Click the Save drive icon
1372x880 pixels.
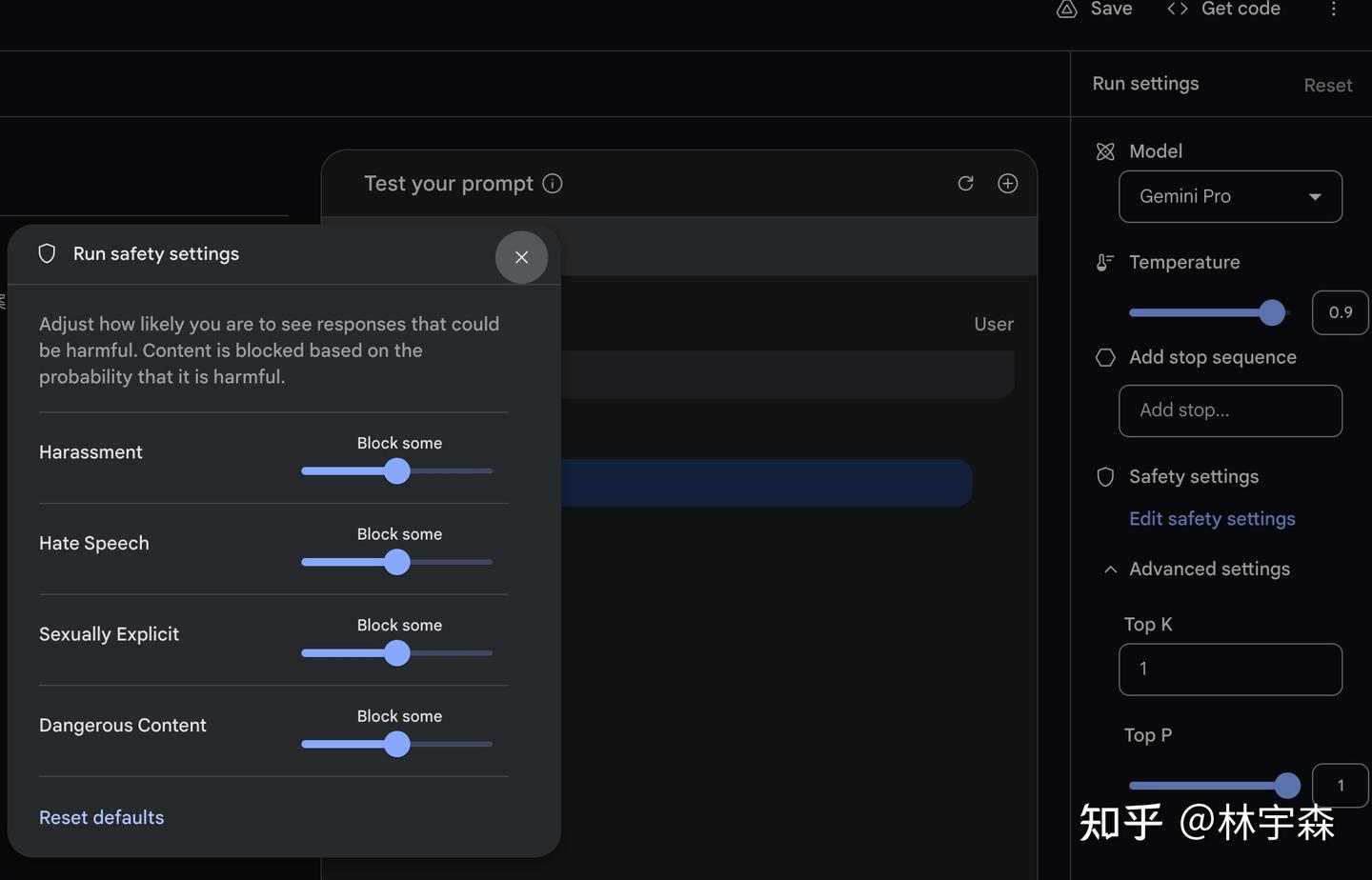(1067, 9)
